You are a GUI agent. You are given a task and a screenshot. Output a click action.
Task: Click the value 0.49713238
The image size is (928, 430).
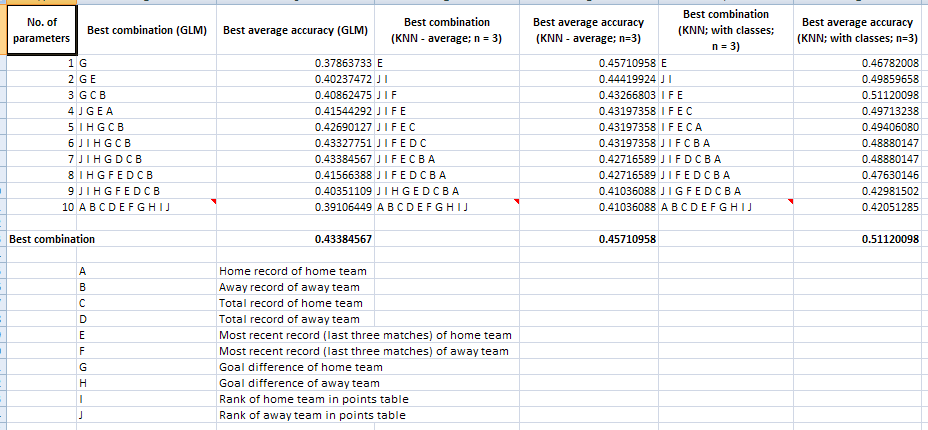[890, 111]
